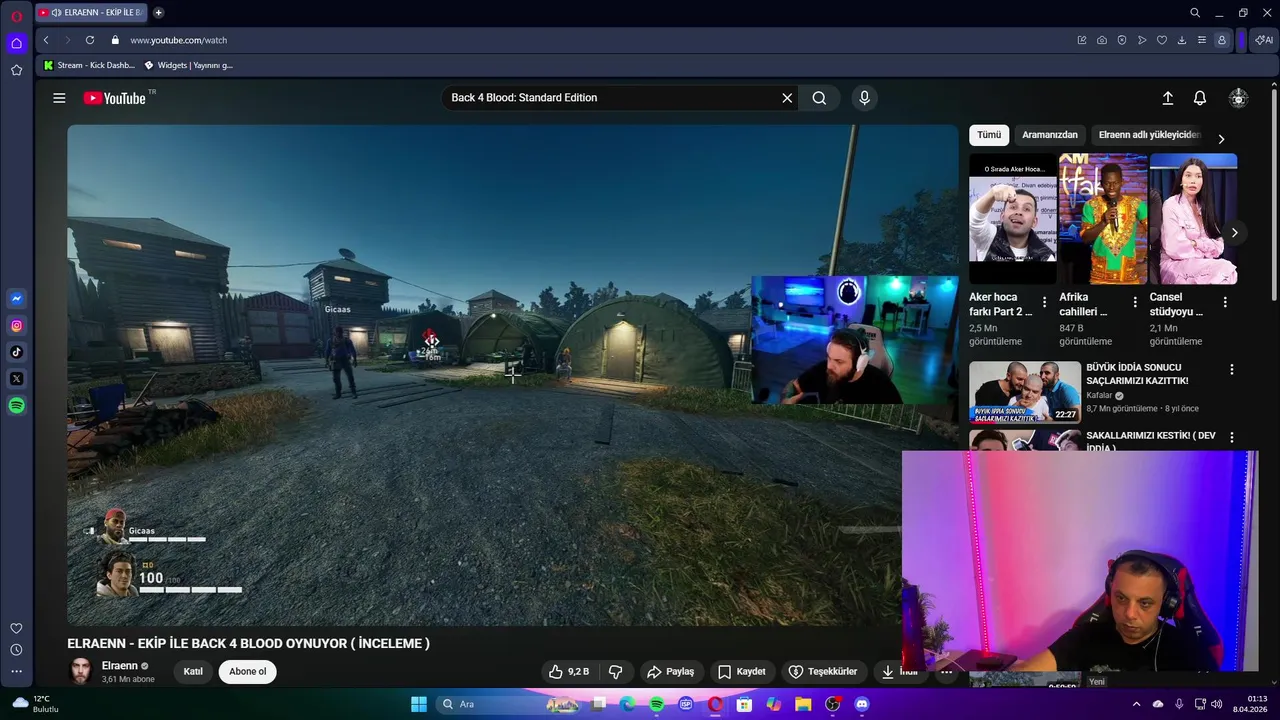Viewport: 1280px width, 720px height.
Task: Open more actions three-dot menu under video
Action: point(946,672)
